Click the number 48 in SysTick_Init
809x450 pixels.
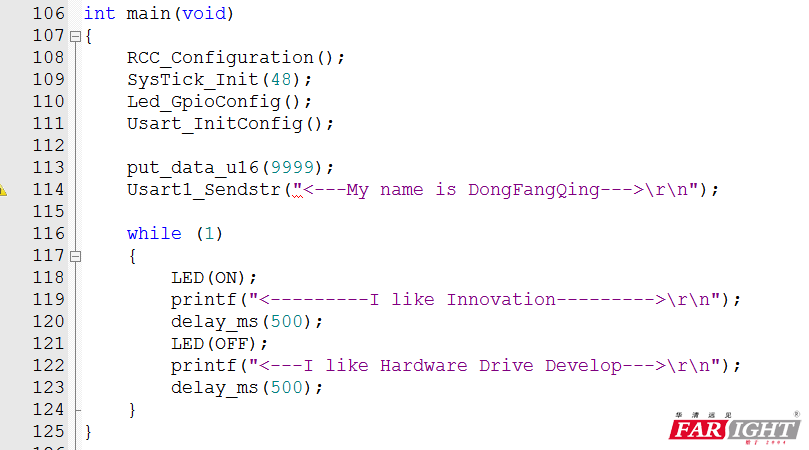pyautogui.click(x=281, y=79)
